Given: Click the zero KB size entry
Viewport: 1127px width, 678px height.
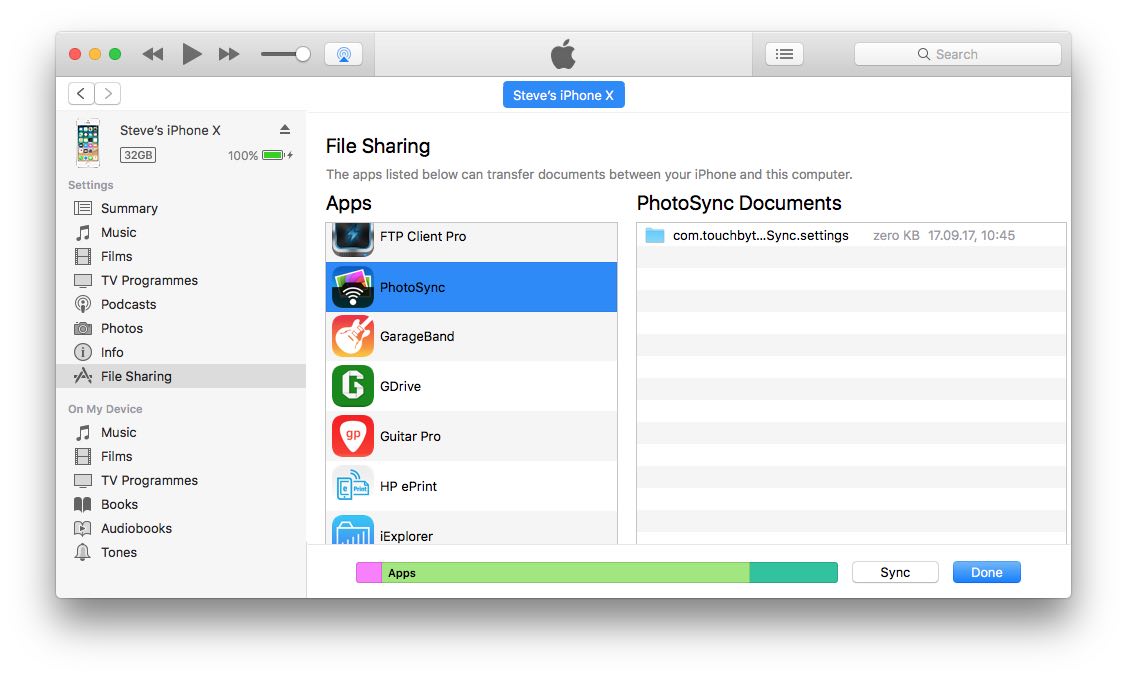Looking at the screenshot, I should 896,235.
